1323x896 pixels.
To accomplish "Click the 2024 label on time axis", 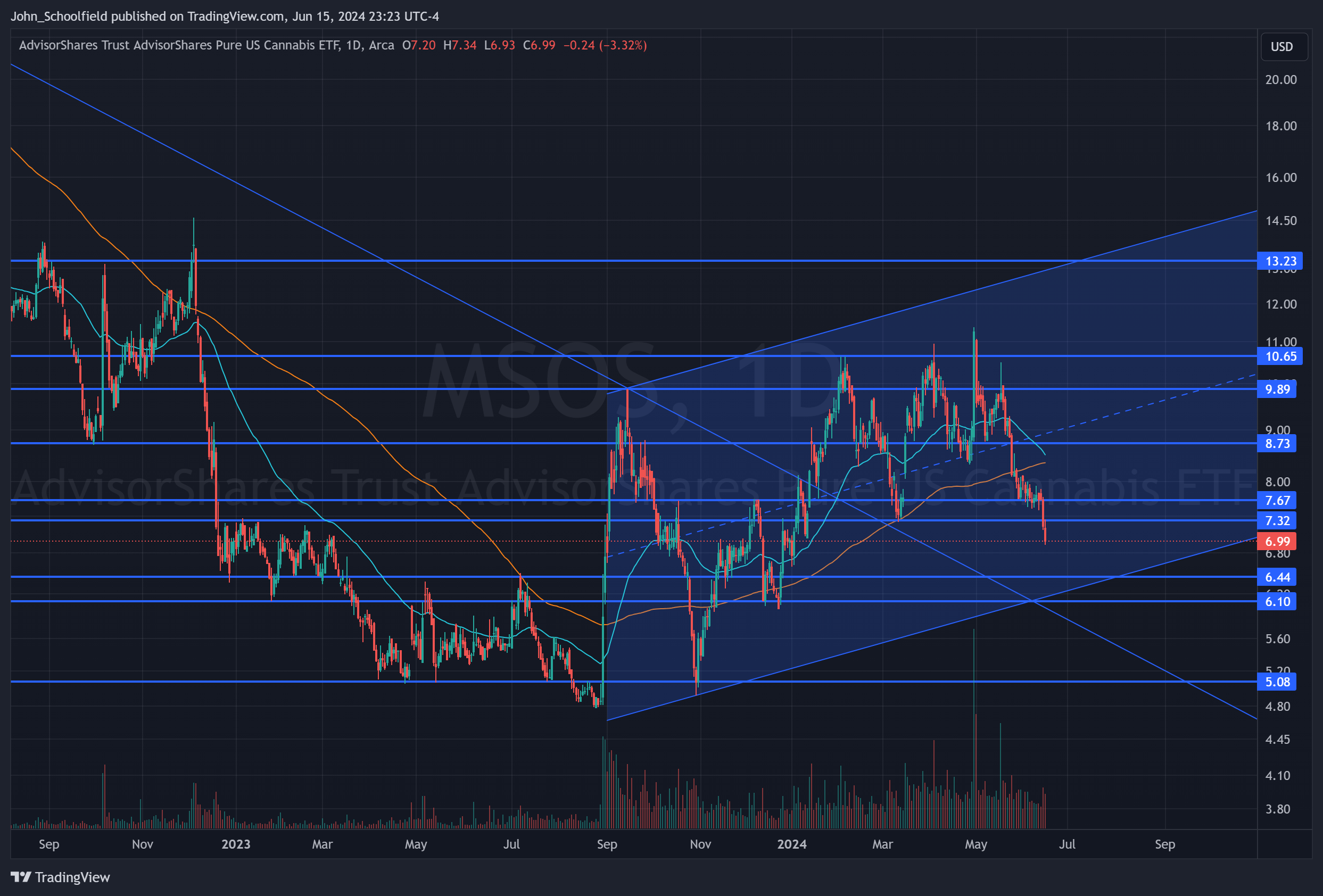I will coord(792,844).
